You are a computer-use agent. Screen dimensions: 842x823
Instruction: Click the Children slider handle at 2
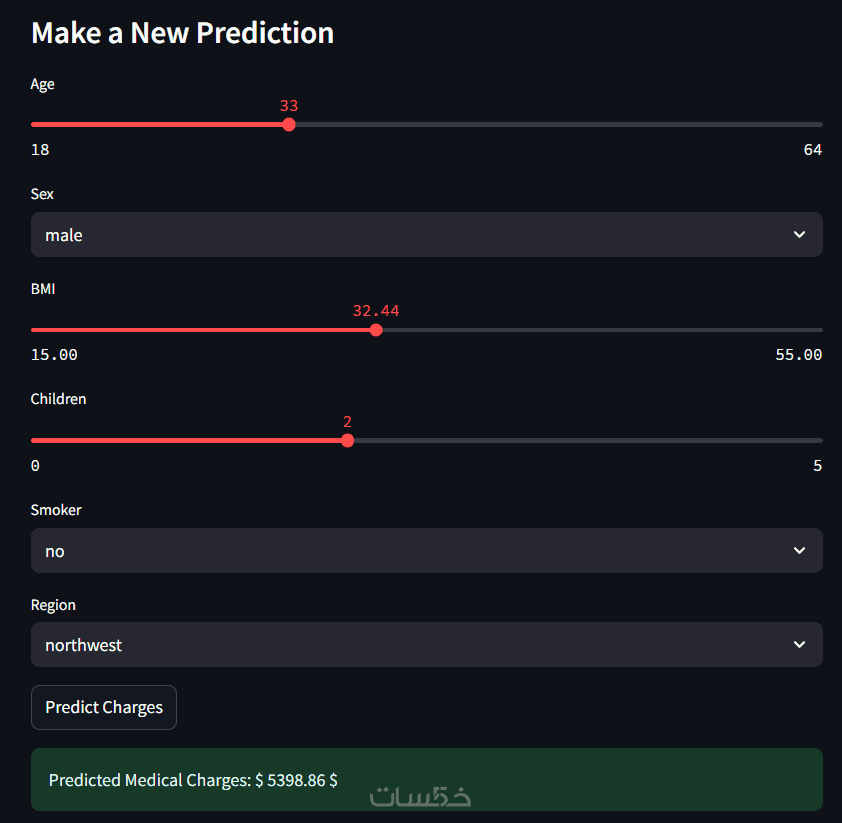[347, 440]
